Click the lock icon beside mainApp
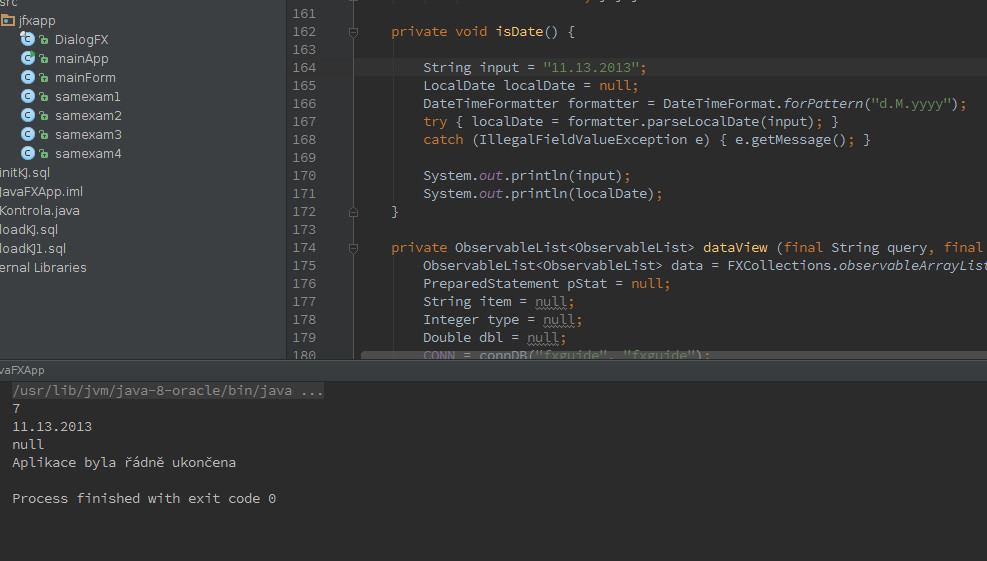Image resolution: width=987 pixels, height=561 pixels. (43, 59)
